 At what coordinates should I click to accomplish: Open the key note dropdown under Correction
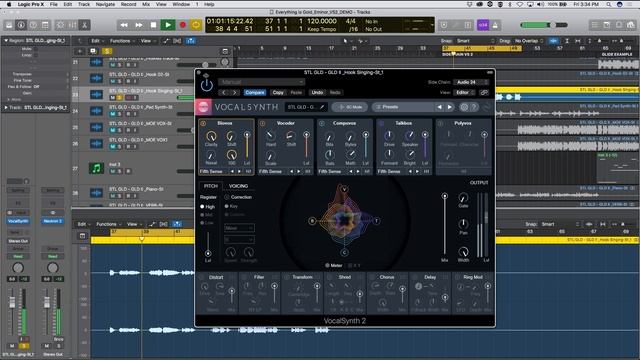tap(239, 239)
